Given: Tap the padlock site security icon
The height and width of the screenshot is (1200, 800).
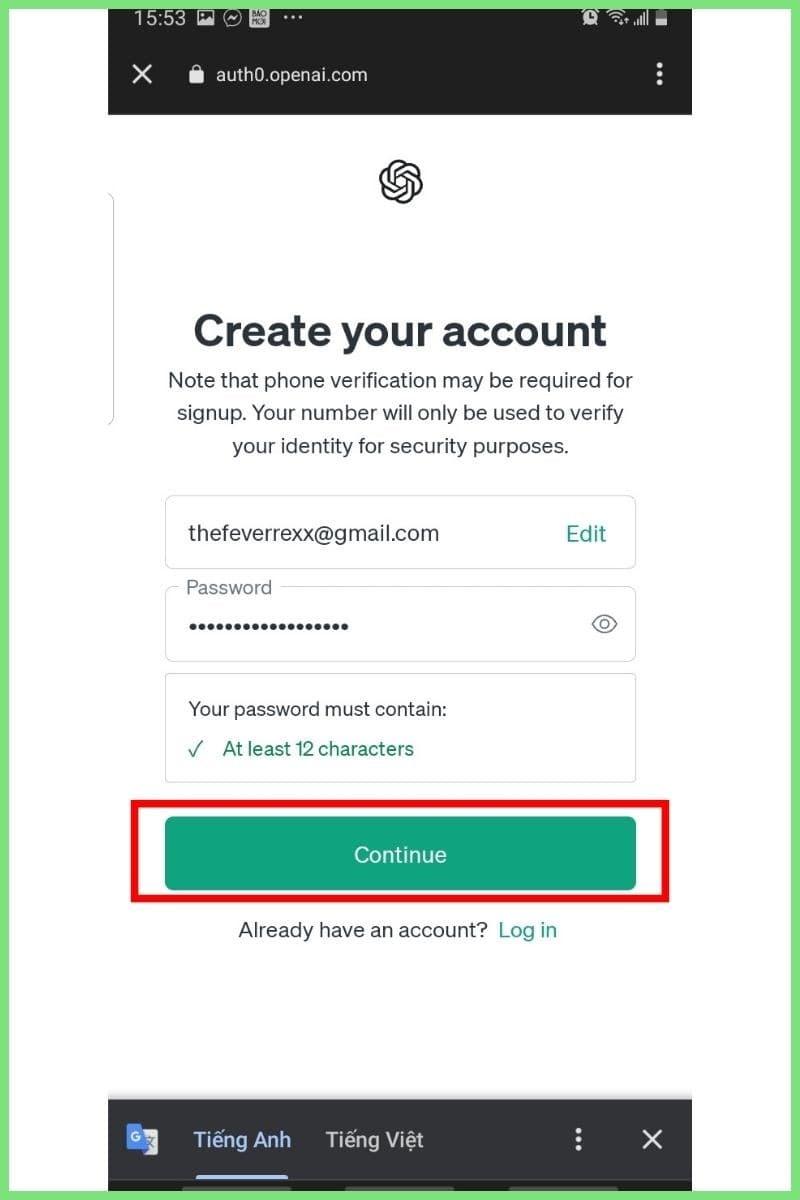Looking at the screenshot, I should [x=196, y=75].
